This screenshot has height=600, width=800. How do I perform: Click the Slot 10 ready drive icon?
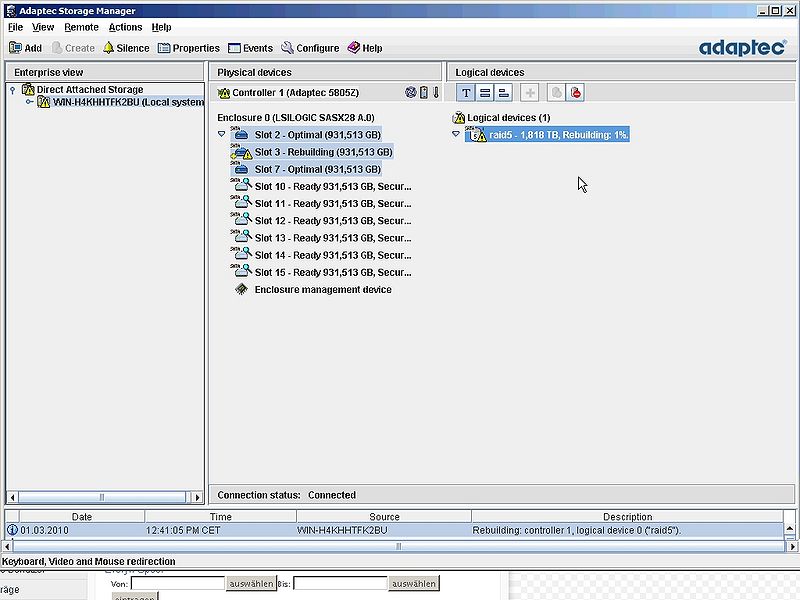(241, 186)
